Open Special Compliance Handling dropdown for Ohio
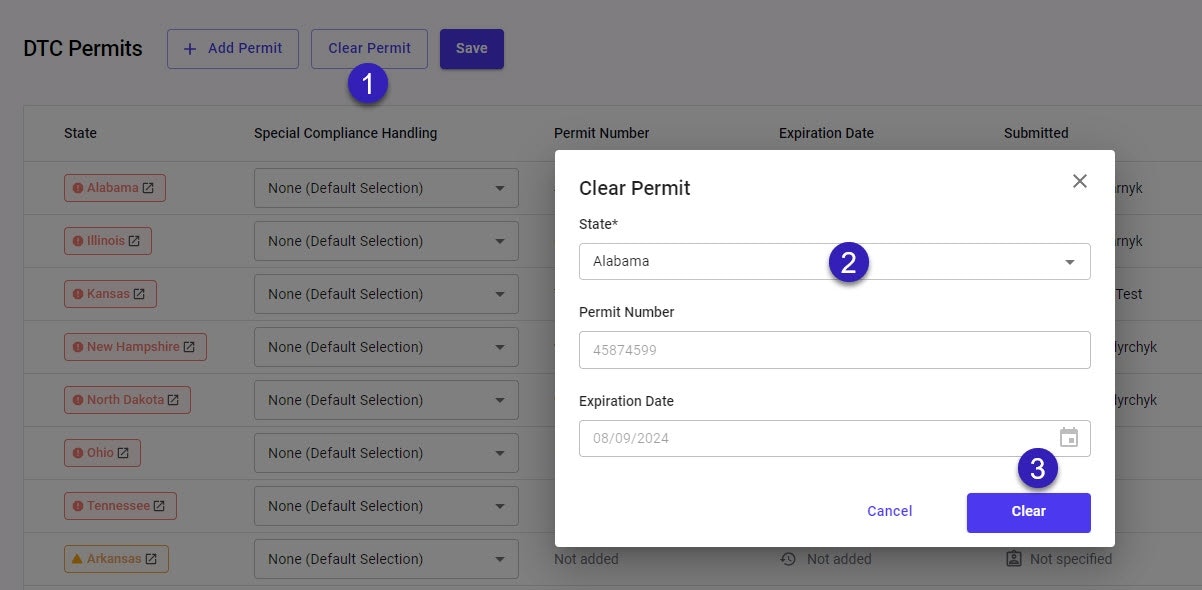The width and height of the screenshot is (1202, 590). click(x=386, y=453)
